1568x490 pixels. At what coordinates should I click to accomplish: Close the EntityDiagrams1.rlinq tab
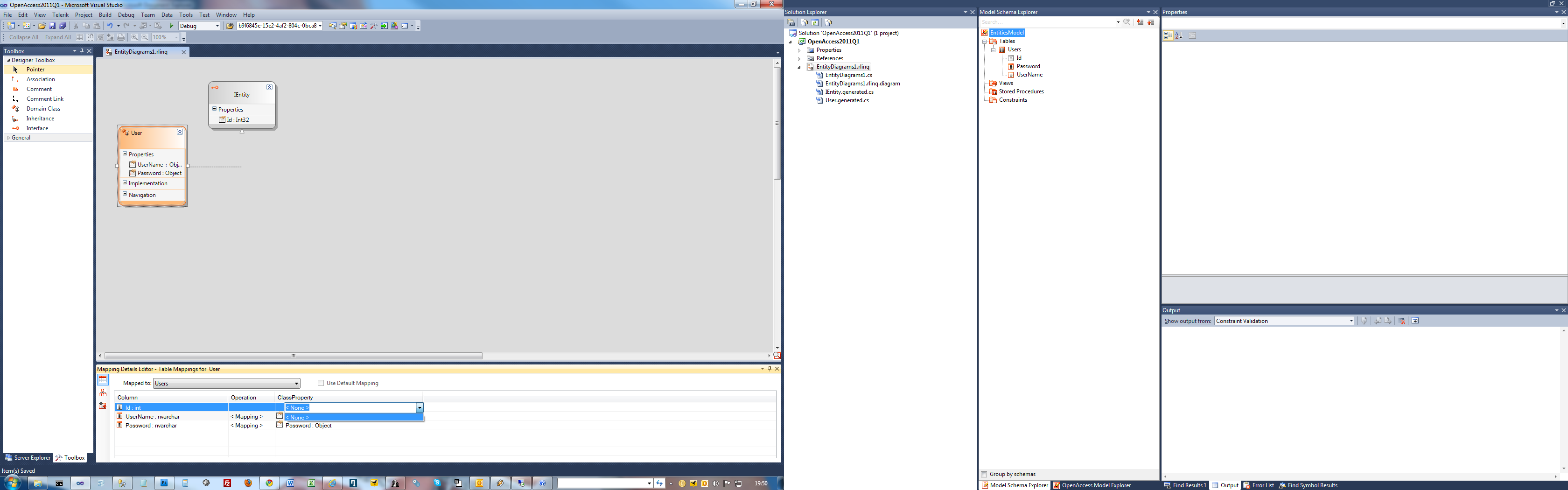(184, 52)
